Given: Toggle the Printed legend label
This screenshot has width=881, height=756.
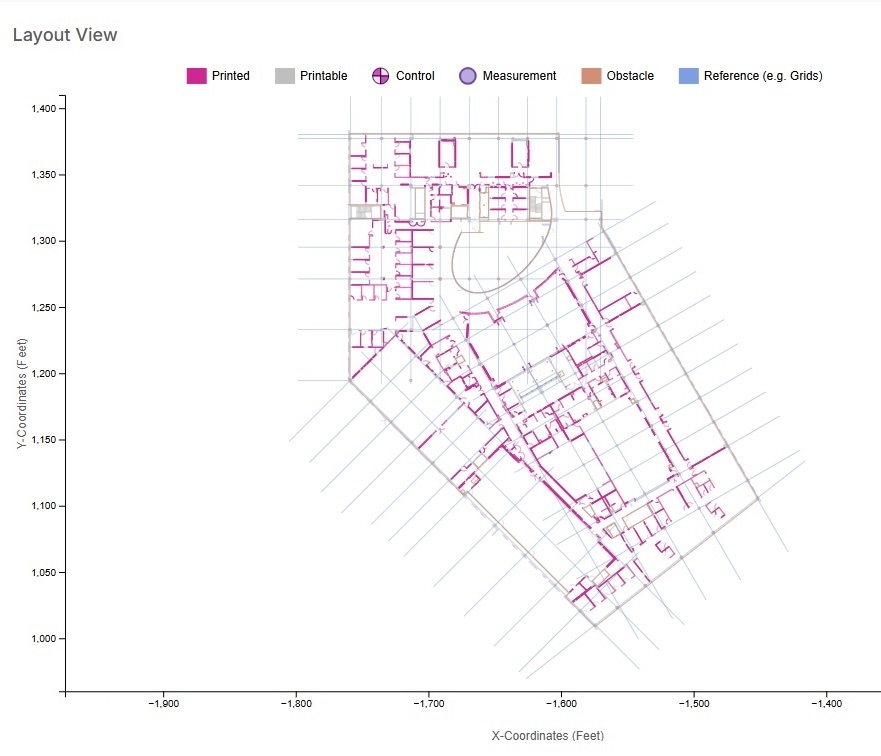Looking at the screenshot, I should click(230, 76).
